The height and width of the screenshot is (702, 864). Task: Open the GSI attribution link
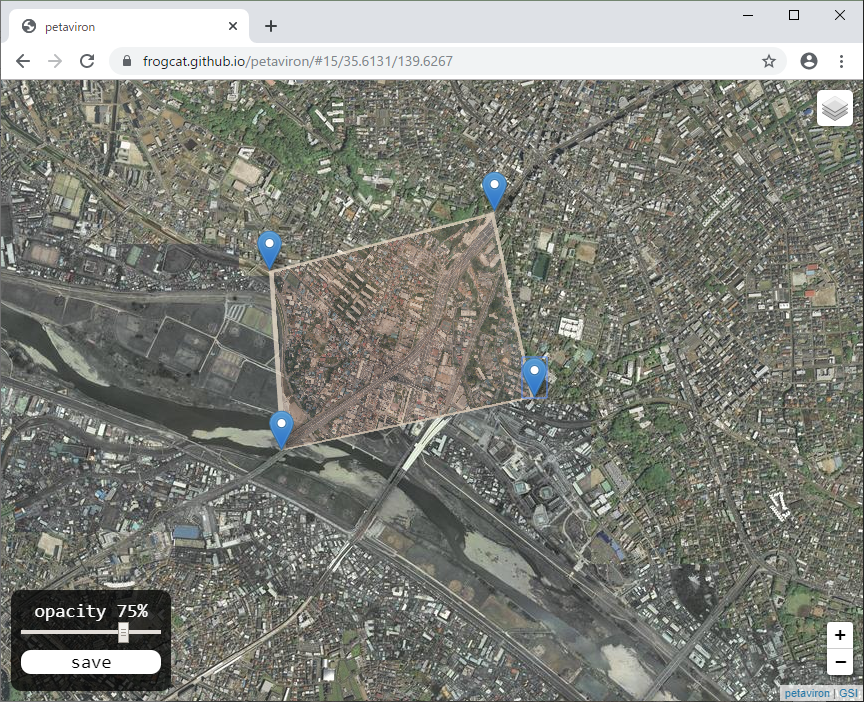[x=849, y=693]
